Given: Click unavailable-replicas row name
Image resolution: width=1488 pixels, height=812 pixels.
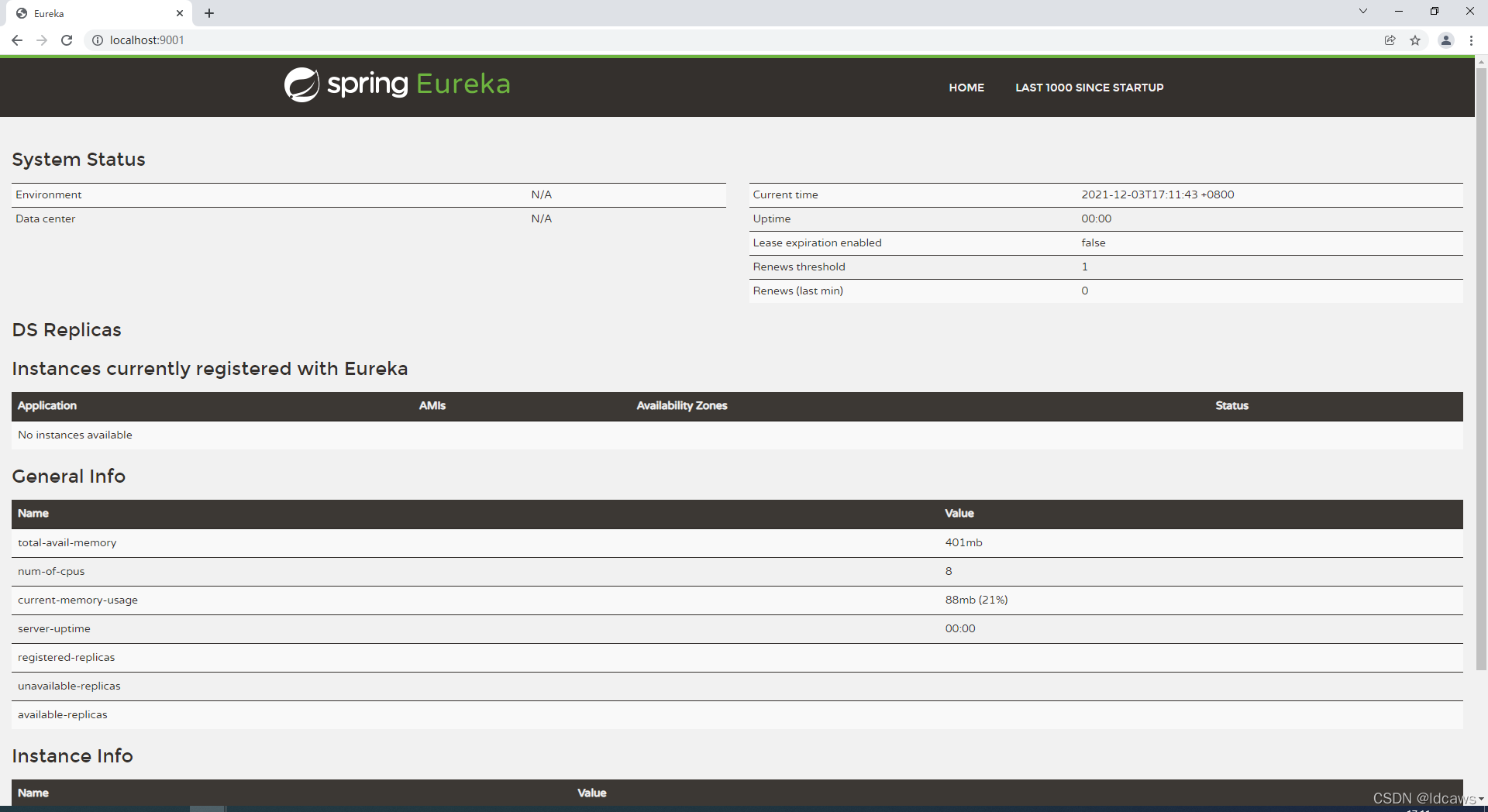Looking at the screenshot, I should click(x=69, y=686).
